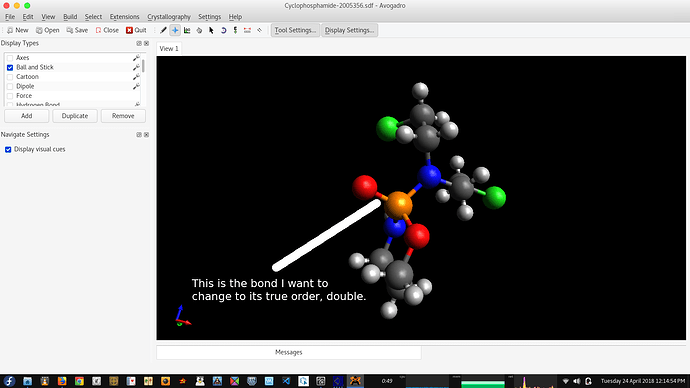This screenshot has width=690, height=388.
Task: Enable the Dipole display type
Action: (x=10, y=86)
